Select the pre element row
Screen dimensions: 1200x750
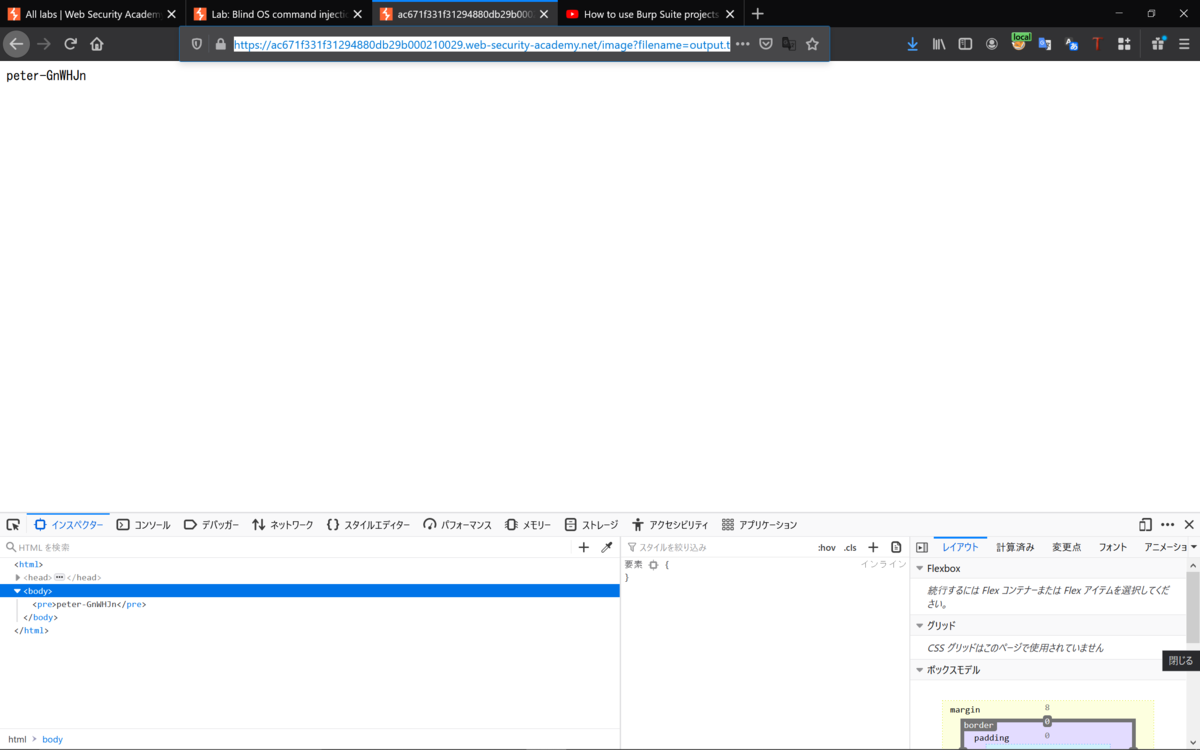tap(310, 604)
